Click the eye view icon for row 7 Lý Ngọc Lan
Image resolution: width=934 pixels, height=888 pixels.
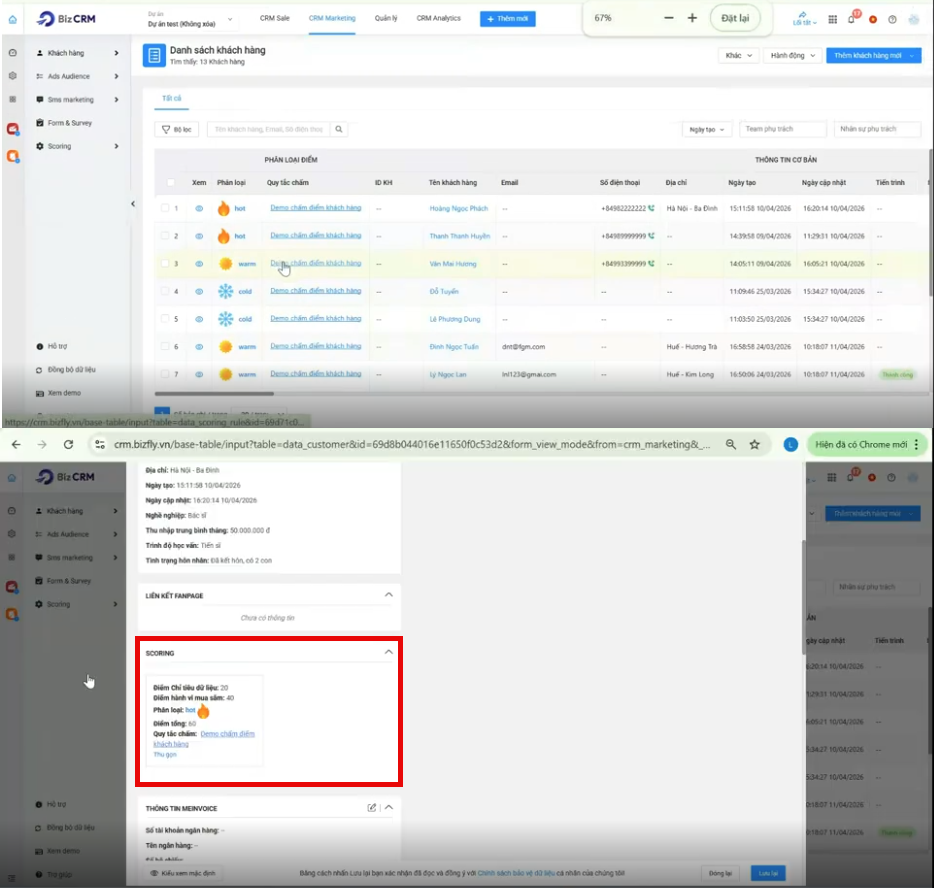pyautogui.click(x=199, y=375)
